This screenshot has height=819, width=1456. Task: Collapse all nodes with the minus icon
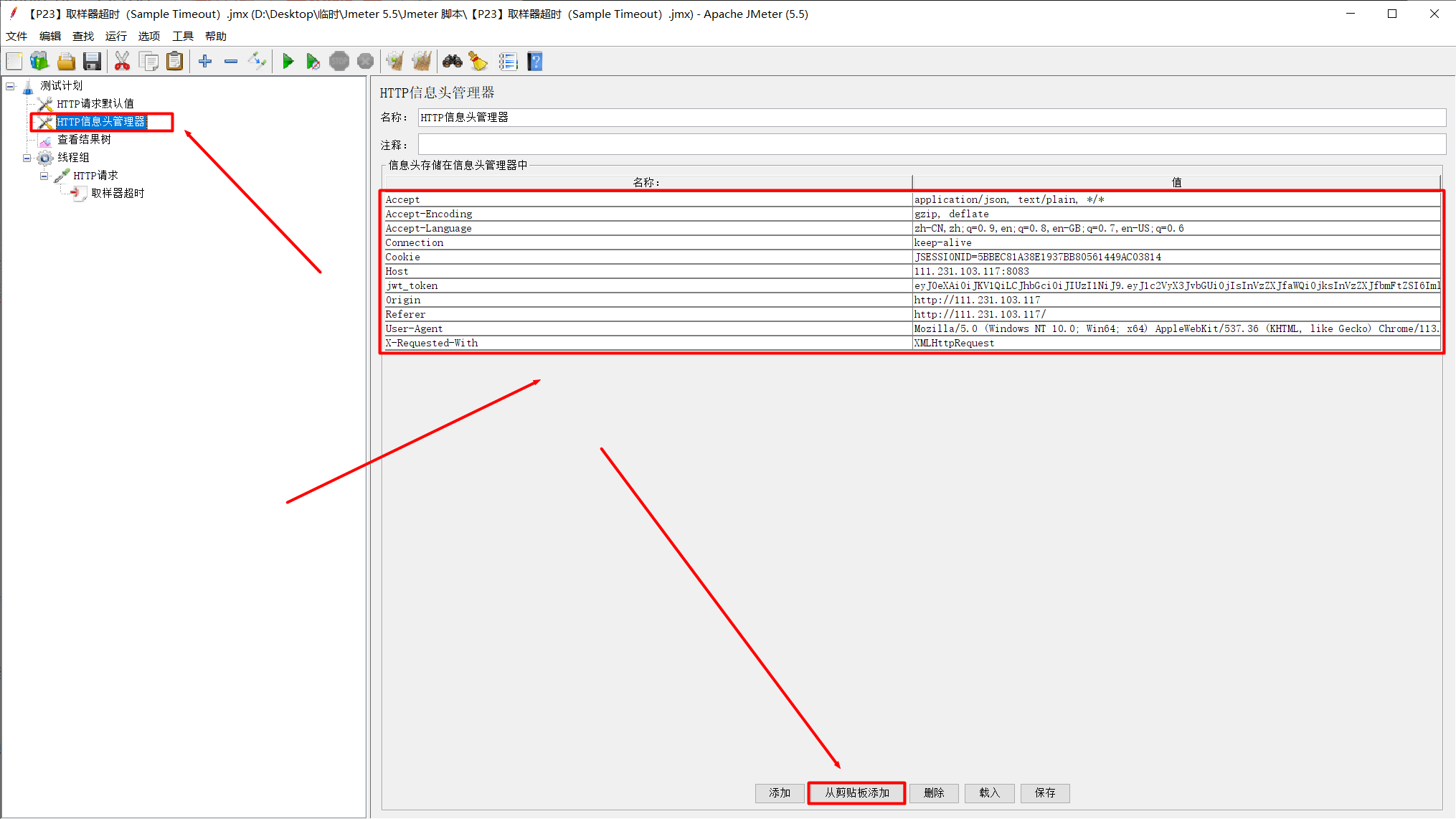tap(231, 62)
